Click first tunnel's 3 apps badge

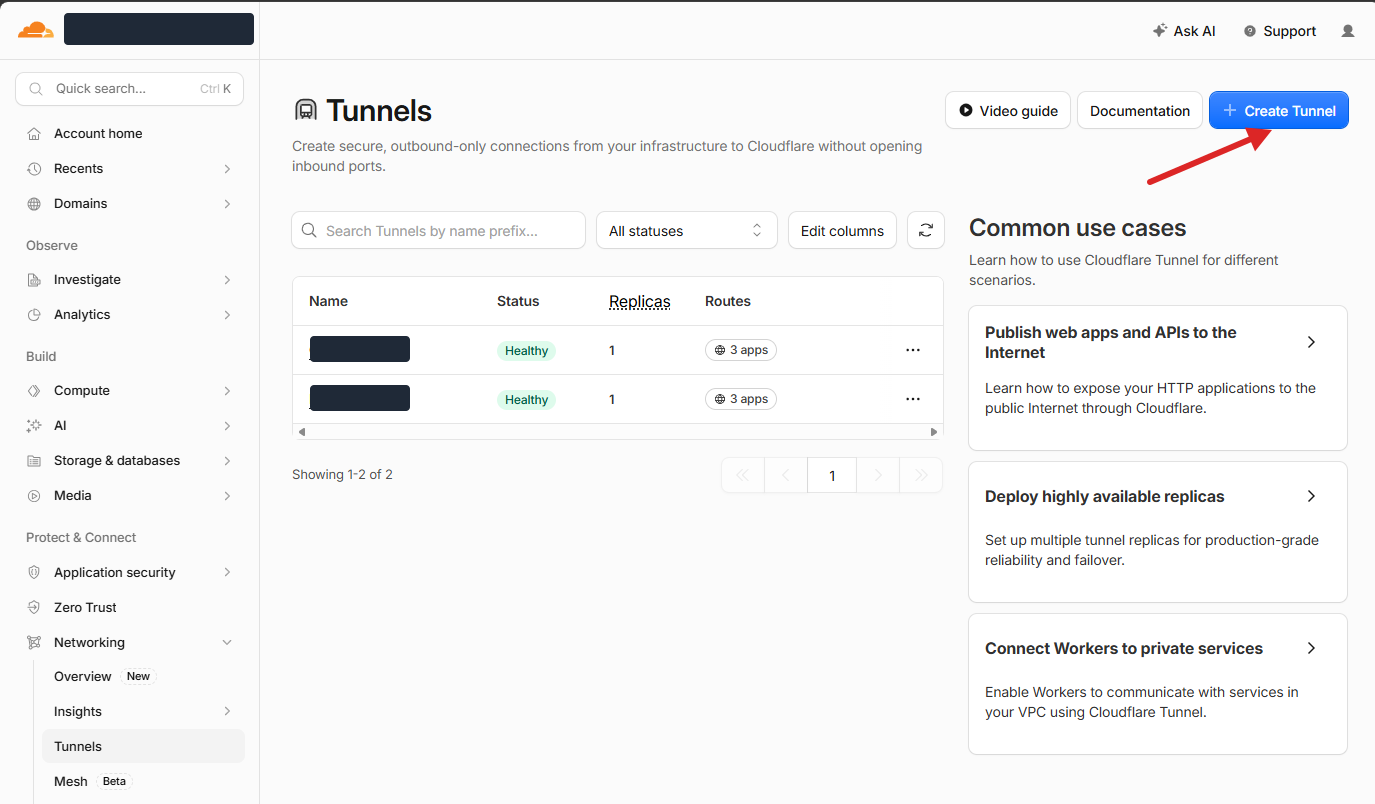coord(741,351)
